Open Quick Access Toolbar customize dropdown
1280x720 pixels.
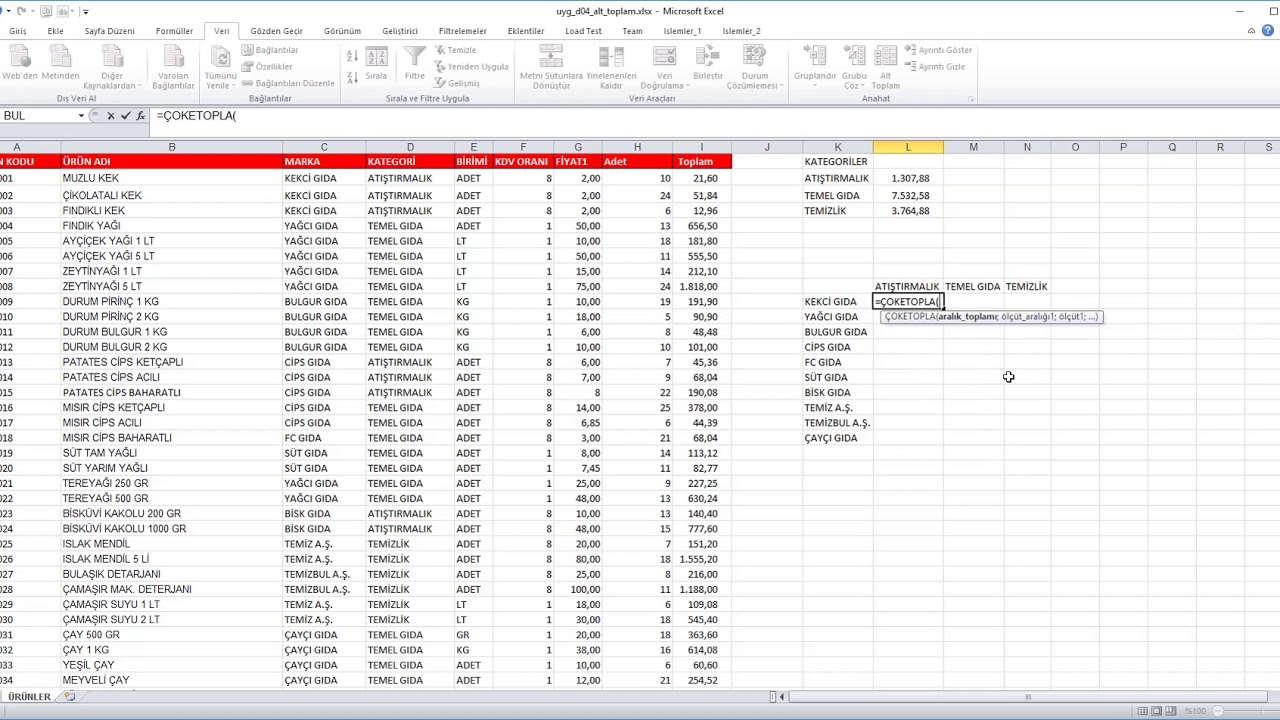pyautogui.click(x=86, y=12)
